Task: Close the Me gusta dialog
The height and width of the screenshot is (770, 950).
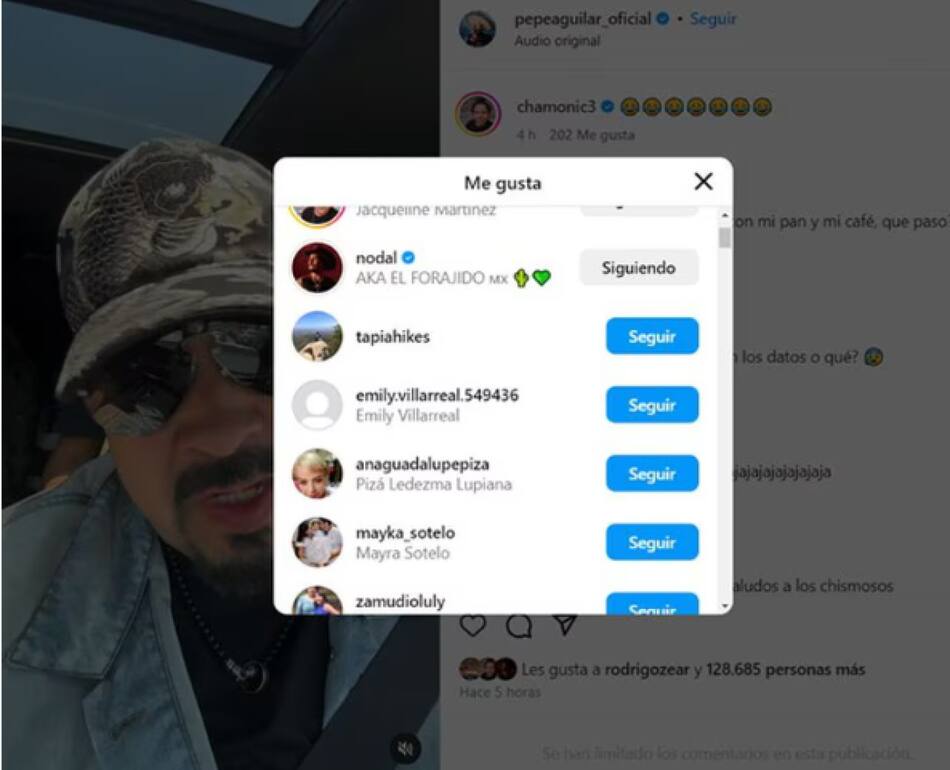Action: (x=703, y=181)
